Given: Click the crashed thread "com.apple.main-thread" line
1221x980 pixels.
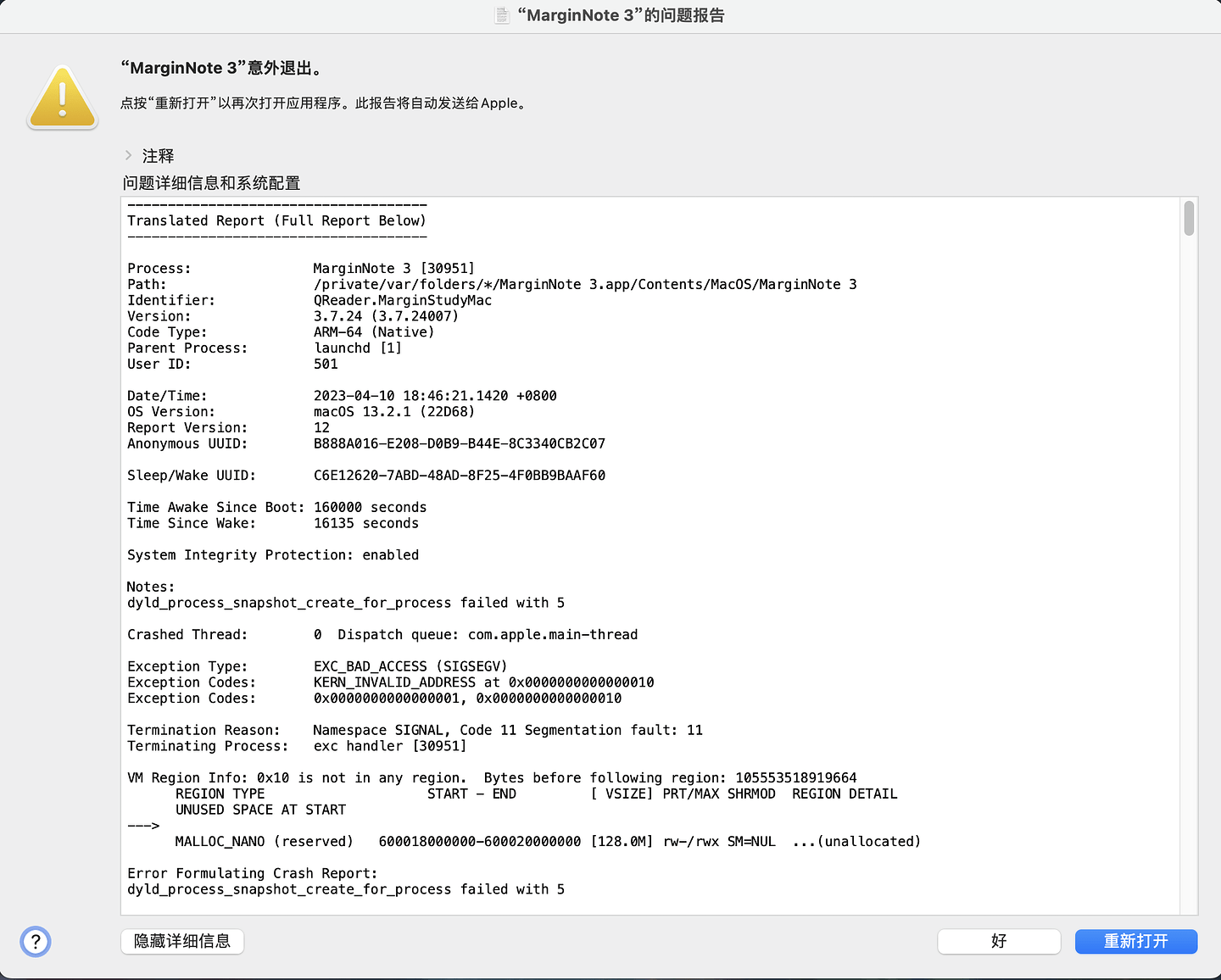Looking at the screenshot, I should [382, 635].
